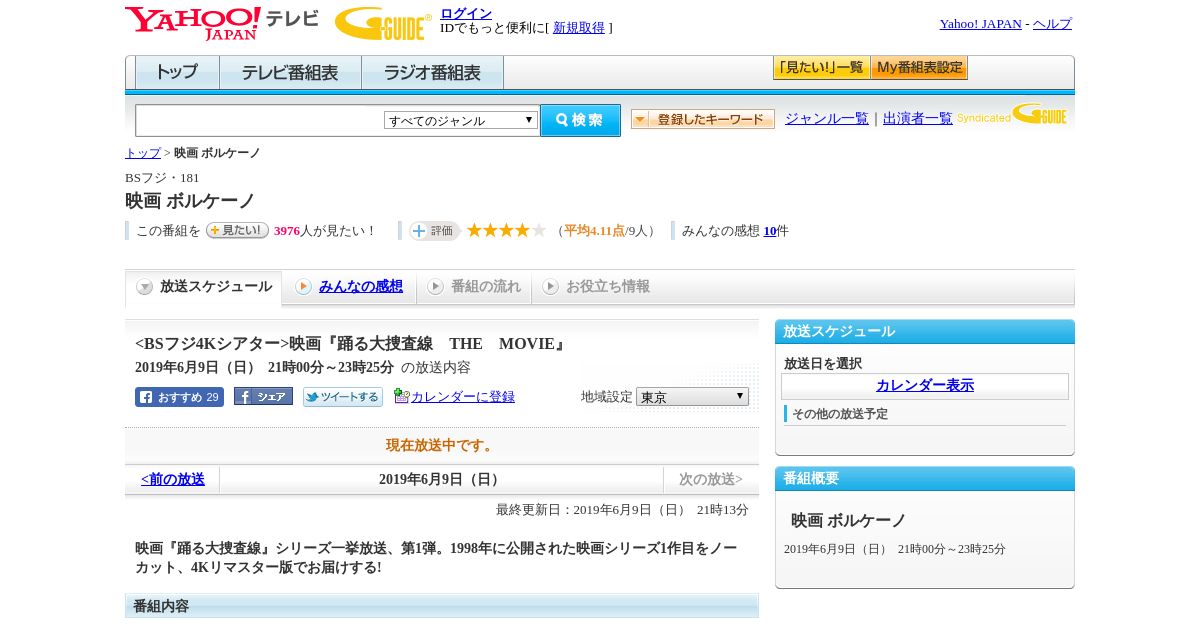The width and height of the screenshot is (1200, 630).
Task: Open the ログイン link
Action: pyautogui.click(x=466, y=13)
